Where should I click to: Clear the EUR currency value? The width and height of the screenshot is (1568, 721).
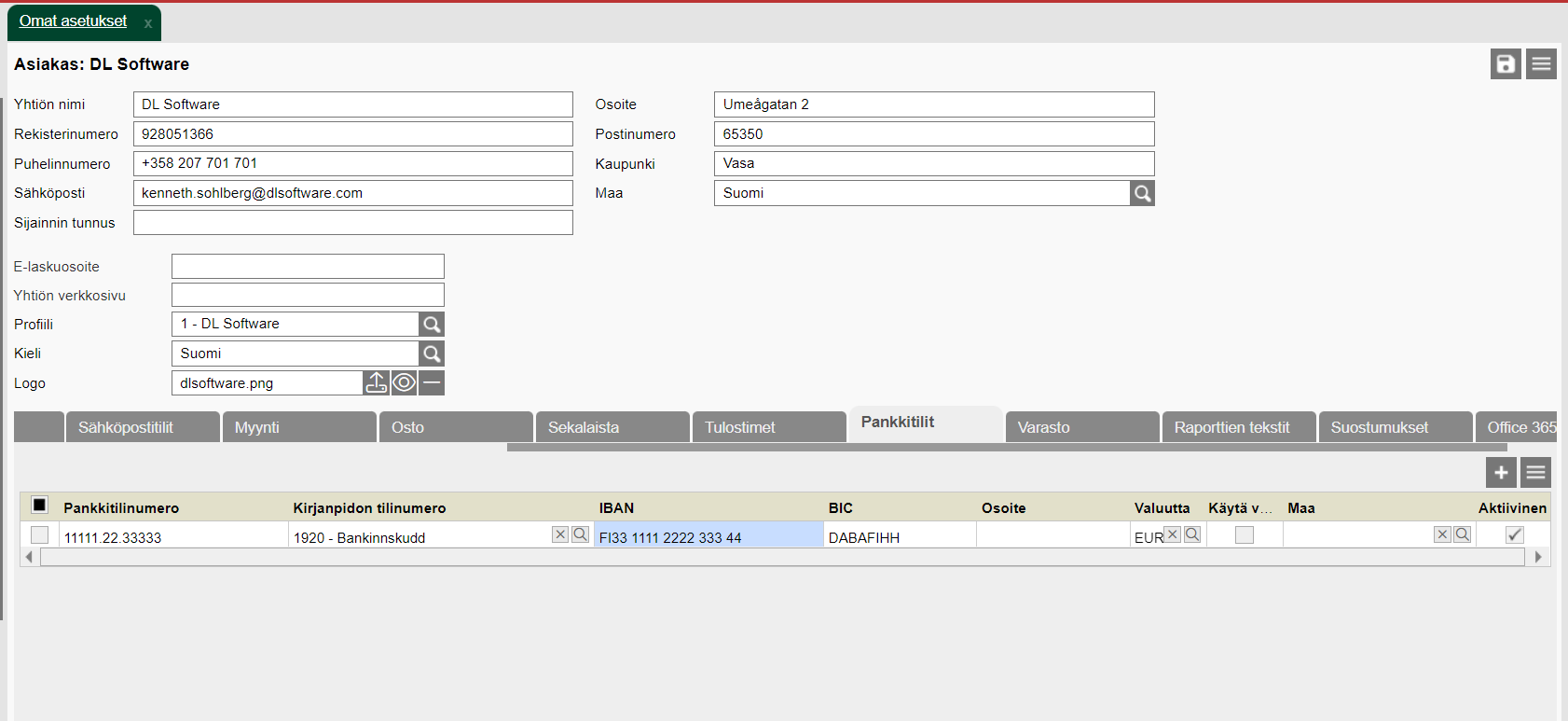pos(1173,534)
